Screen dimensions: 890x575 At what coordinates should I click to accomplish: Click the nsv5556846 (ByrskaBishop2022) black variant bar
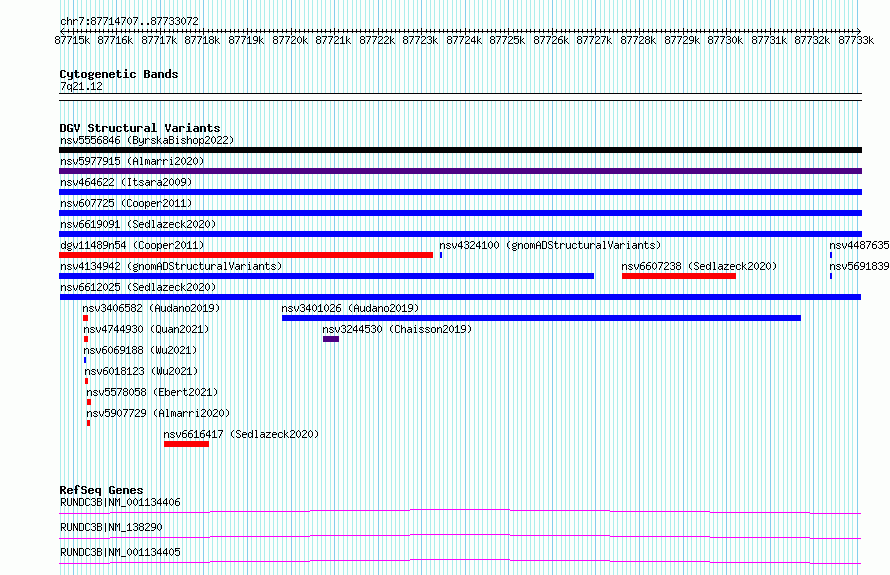coord(460,150)
